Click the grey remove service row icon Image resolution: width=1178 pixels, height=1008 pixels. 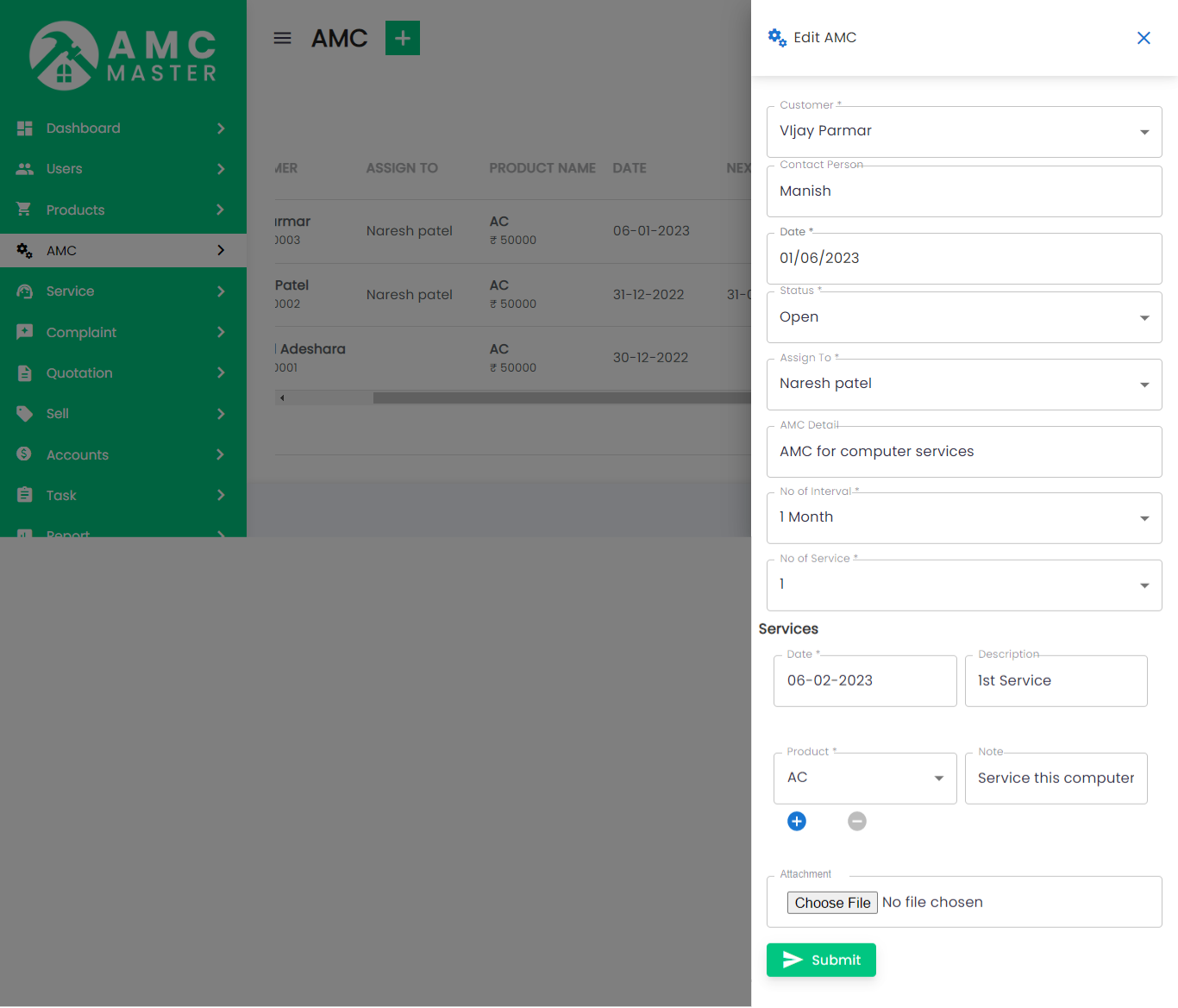tap(856, 821)
